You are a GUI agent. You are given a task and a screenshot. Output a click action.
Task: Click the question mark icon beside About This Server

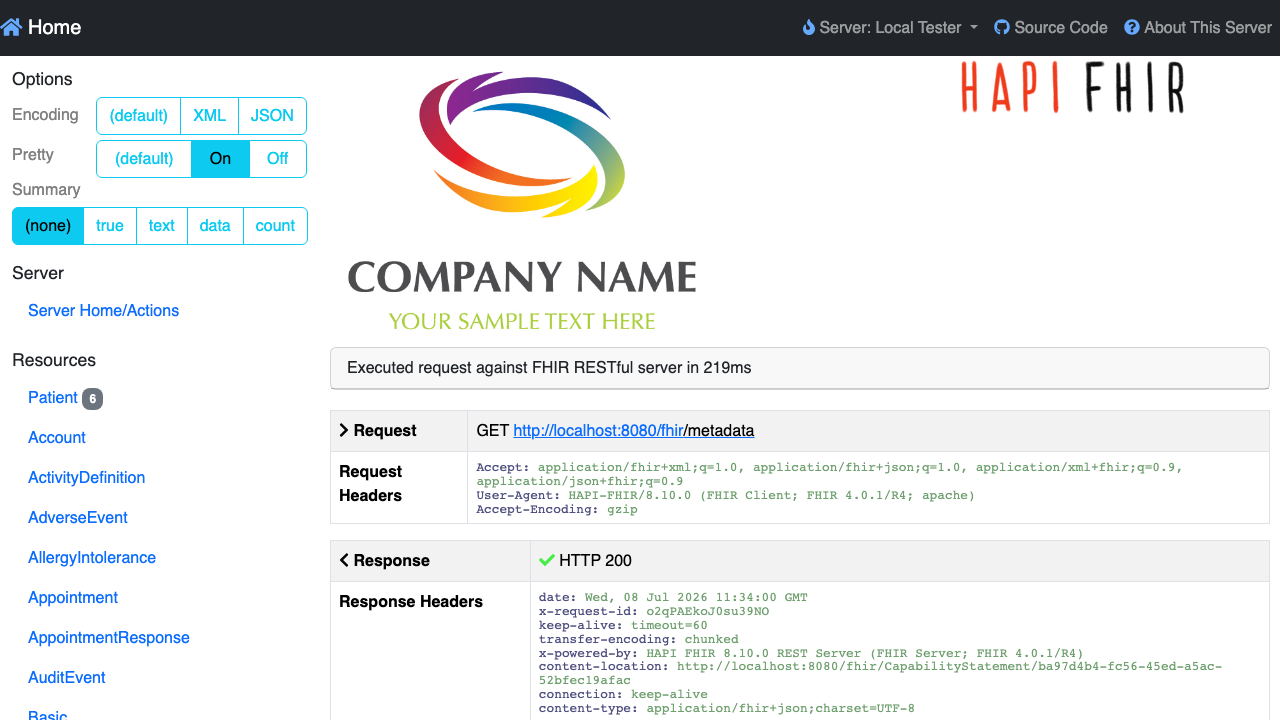1132,28
